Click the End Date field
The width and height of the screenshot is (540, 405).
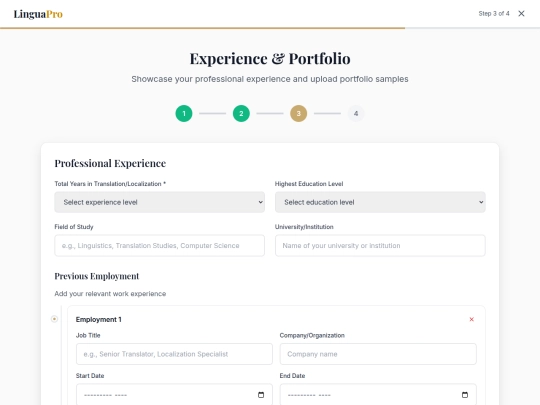pyautogui.click(x=378, y=395)
